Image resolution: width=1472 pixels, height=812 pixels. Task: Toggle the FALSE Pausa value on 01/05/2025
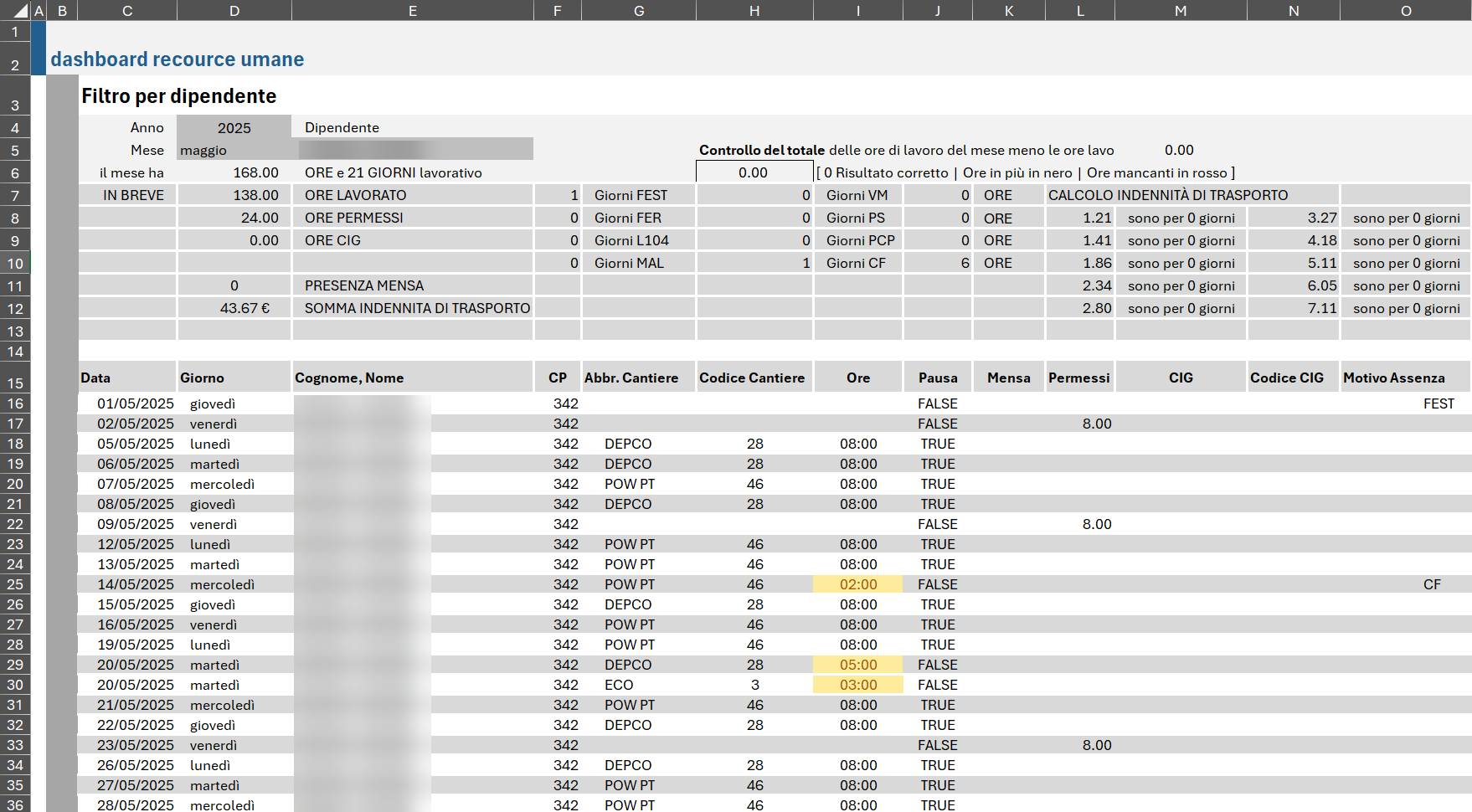(x=937, y=403)
